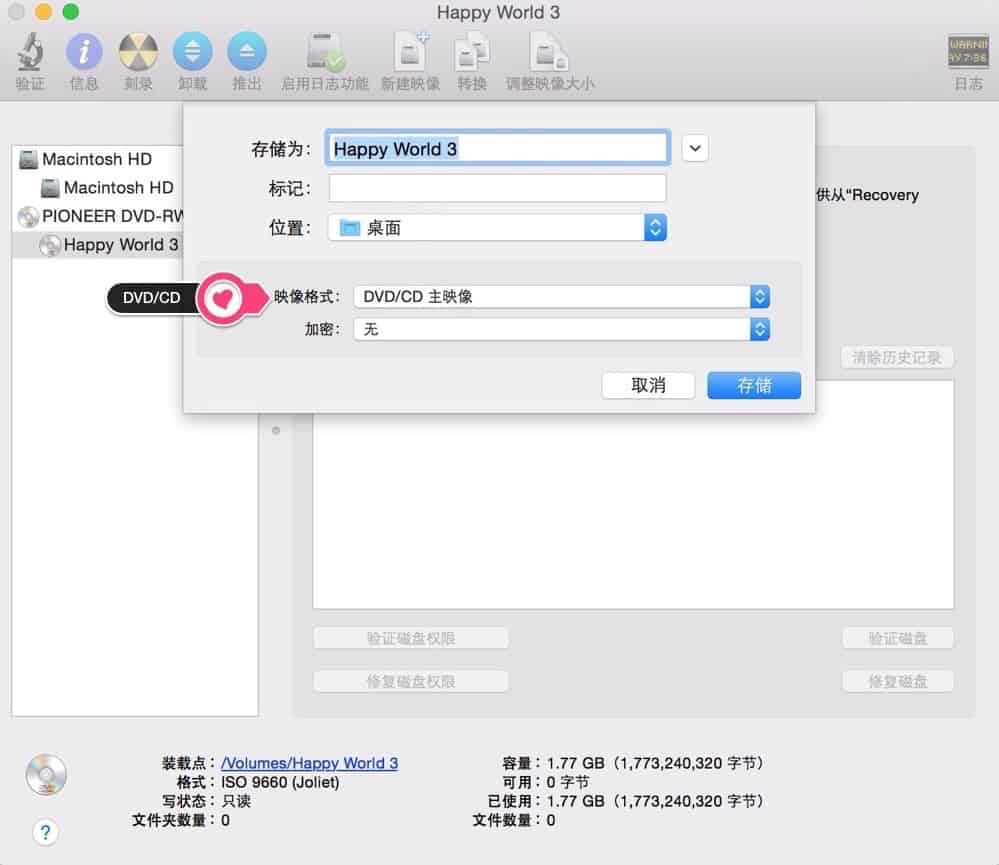This screenshot has height=865, width=999.
Task: Click the help question mark button
Action: pyautogui.click(x=45, y=831)
